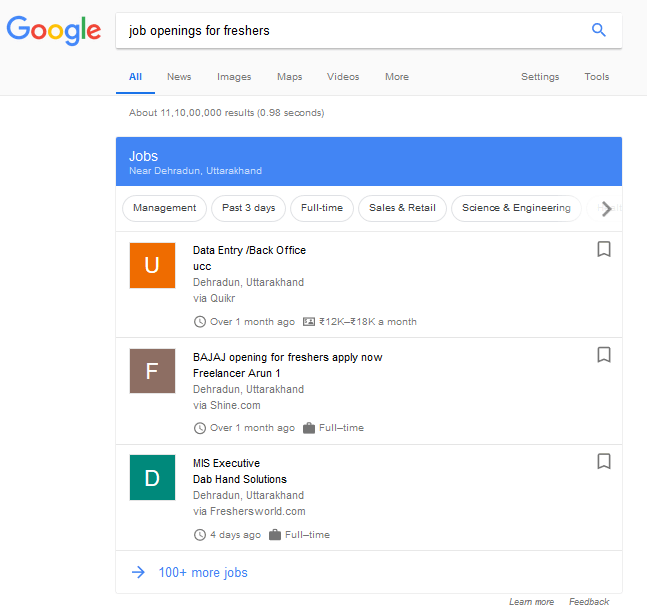Bookmark the Data Entry /Back Office job
This screenshot has width=647, height=614.
pyautogui.click(x=604, y=249)
